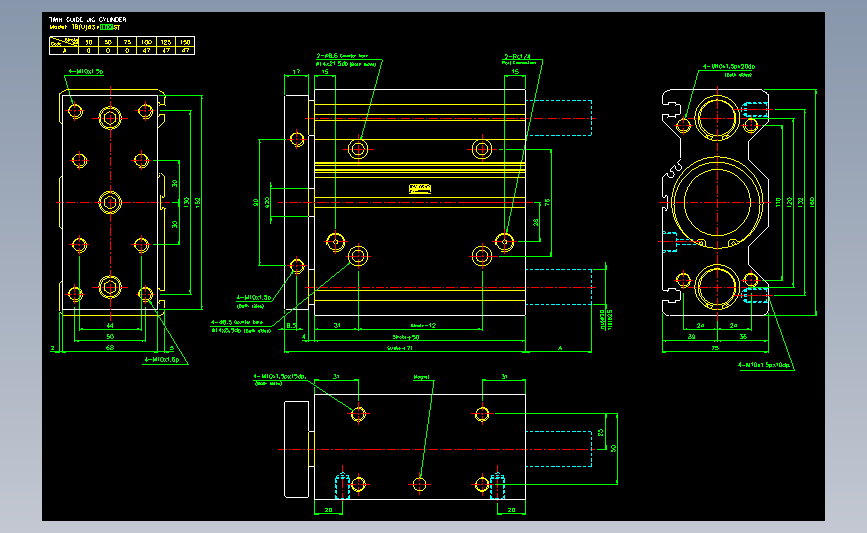Click the 17 dimension above the front view
This screenshot has width=867, height=533.
(296, 72)
